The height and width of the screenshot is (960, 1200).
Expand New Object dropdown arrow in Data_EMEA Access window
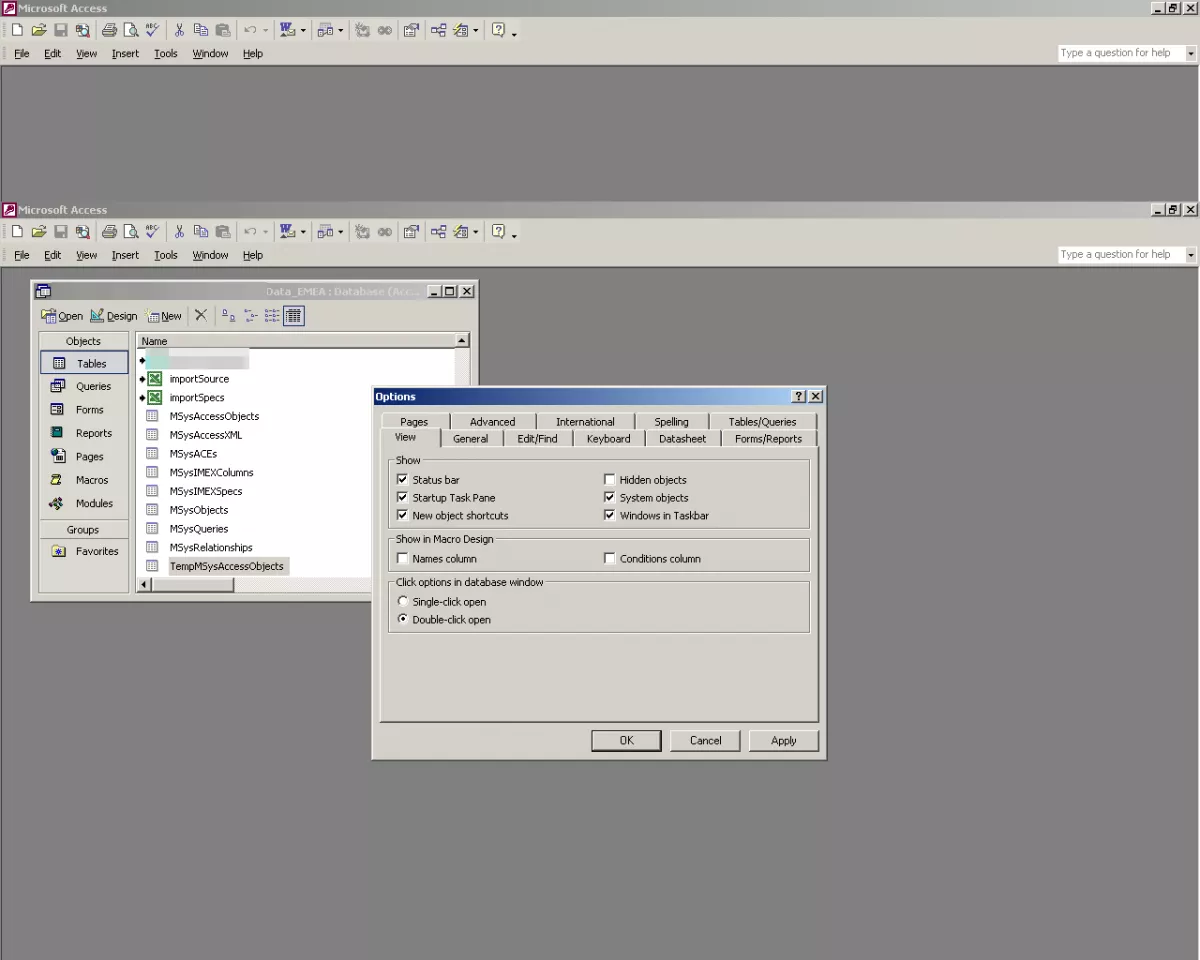[476, 232]
